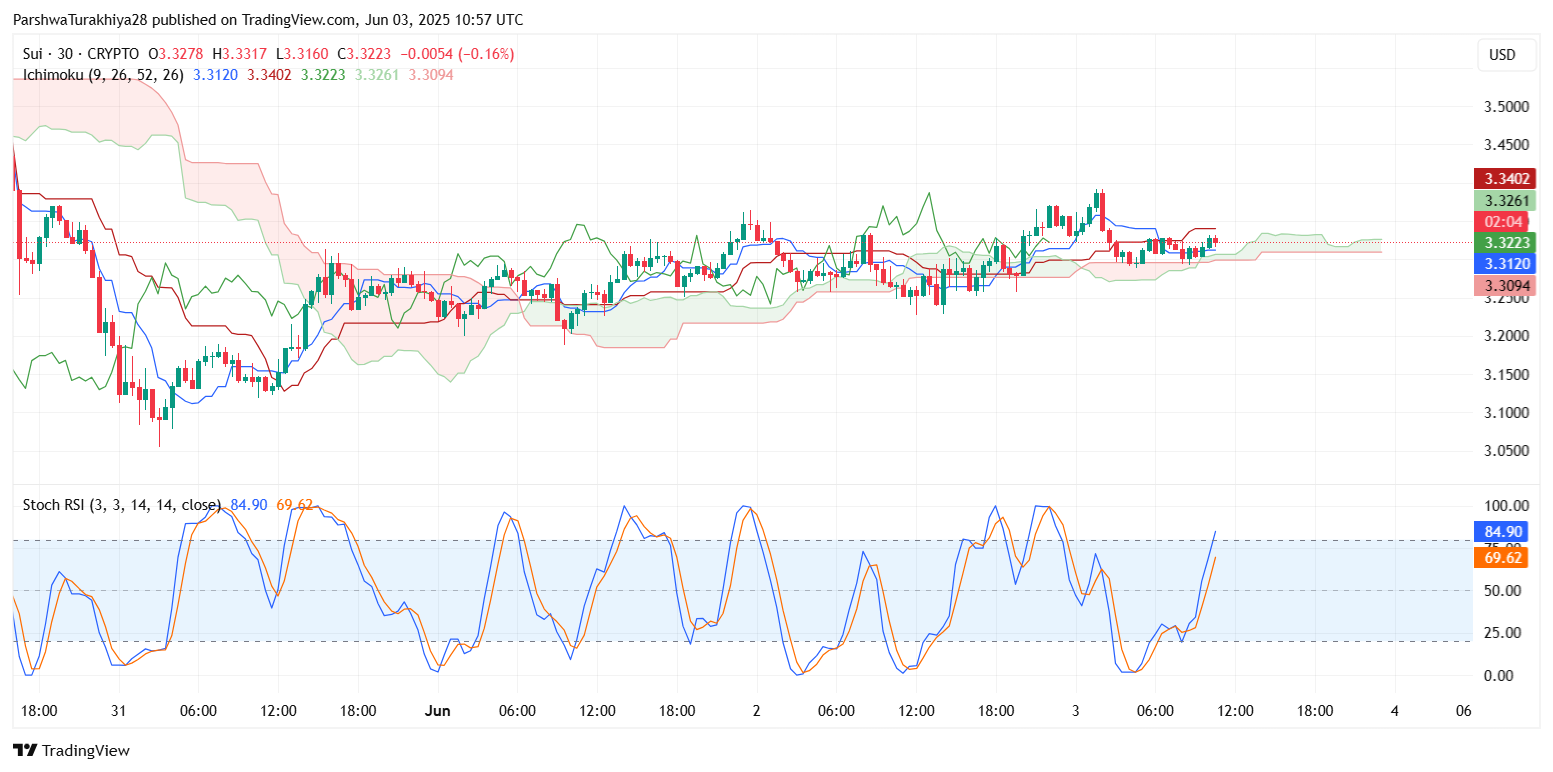Select the Sui 30 CRYPTO symbol title
The image size is (1553, 772).
(82, 54)
